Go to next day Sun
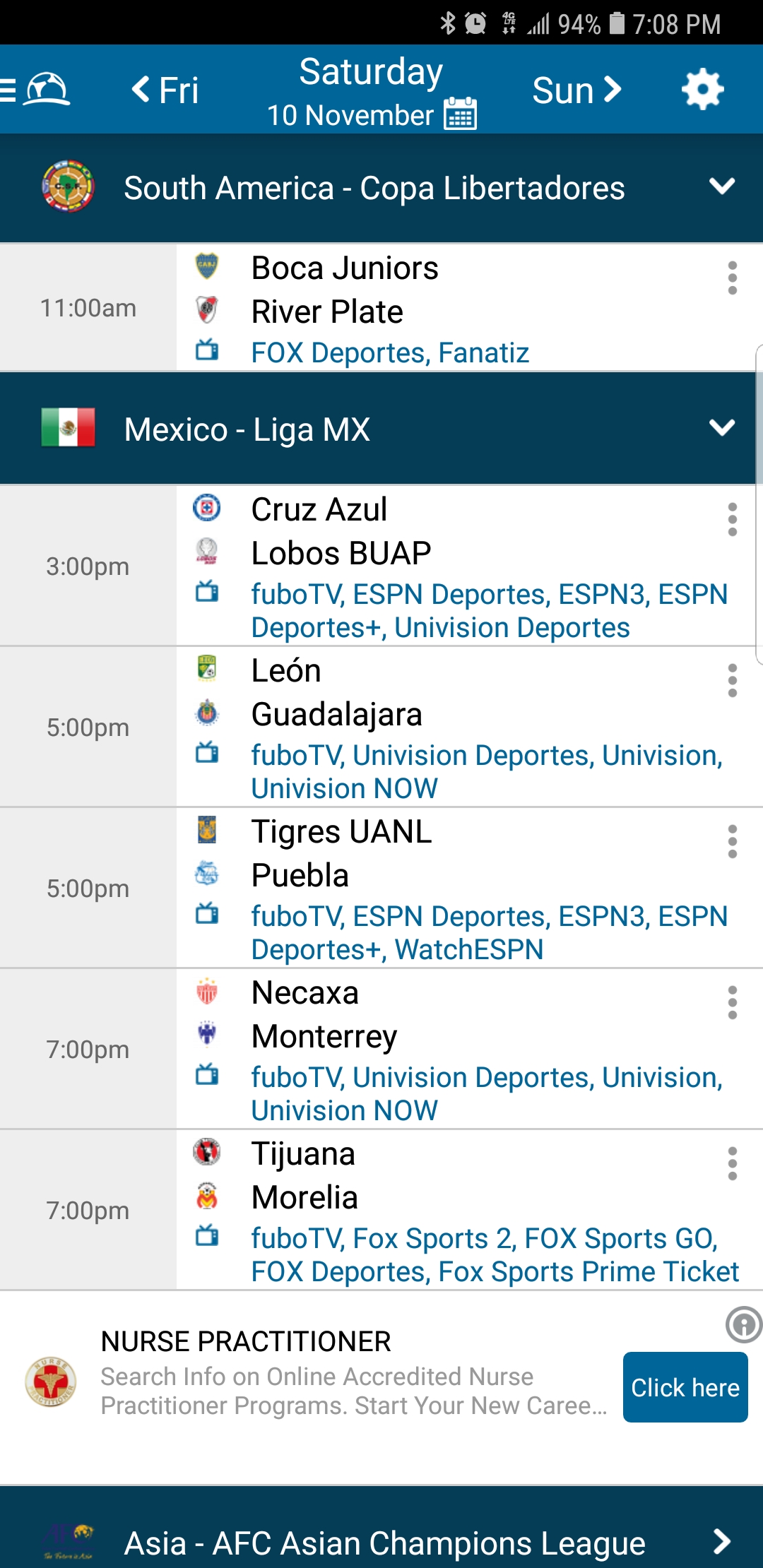Screen dimensions: 763x1568 (576, 90)
